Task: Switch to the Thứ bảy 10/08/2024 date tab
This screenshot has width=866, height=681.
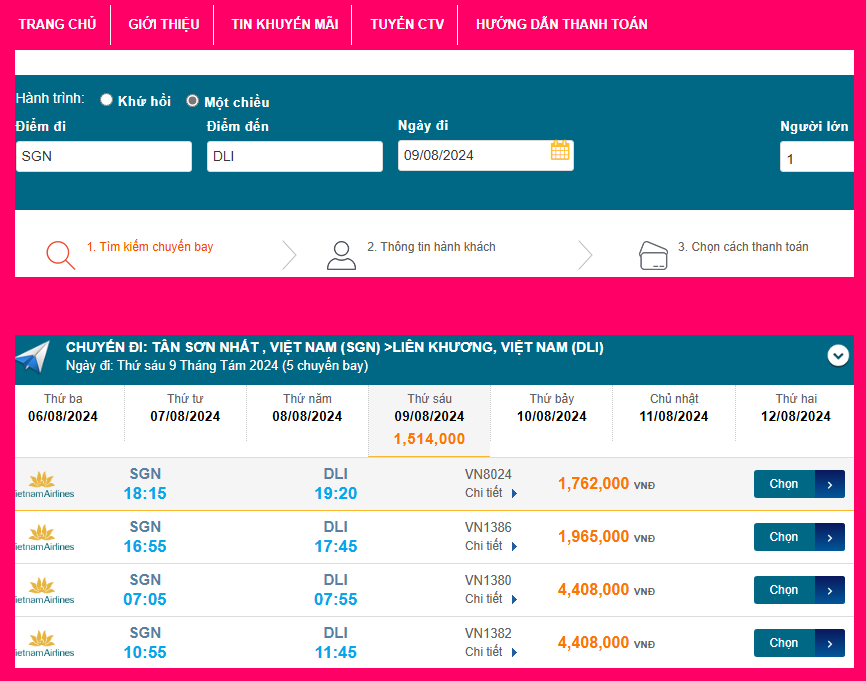Action: 552,409
